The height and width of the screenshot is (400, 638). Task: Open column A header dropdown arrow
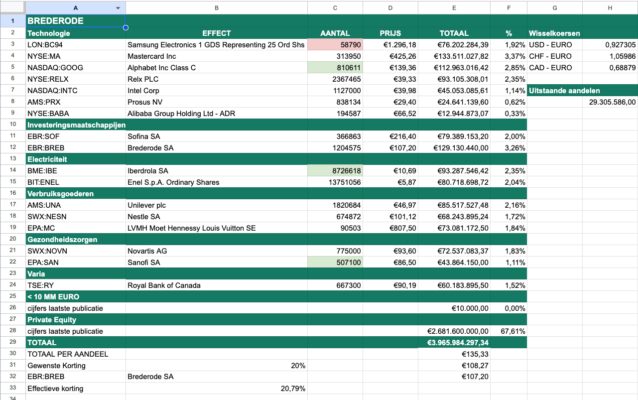(118, 8)
